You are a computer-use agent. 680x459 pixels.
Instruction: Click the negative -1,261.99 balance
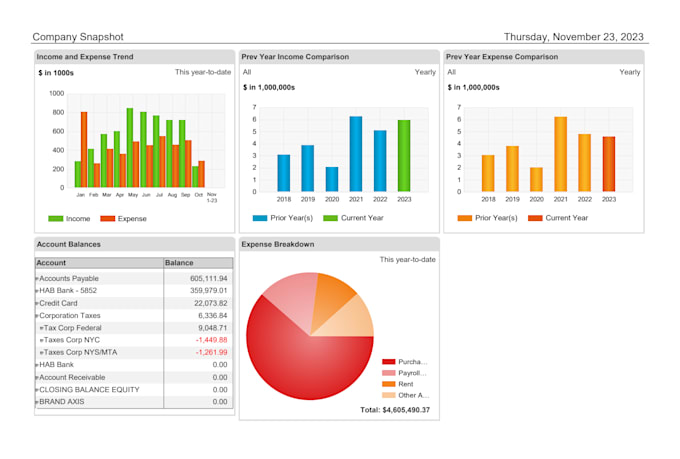[x=211, y=353]
